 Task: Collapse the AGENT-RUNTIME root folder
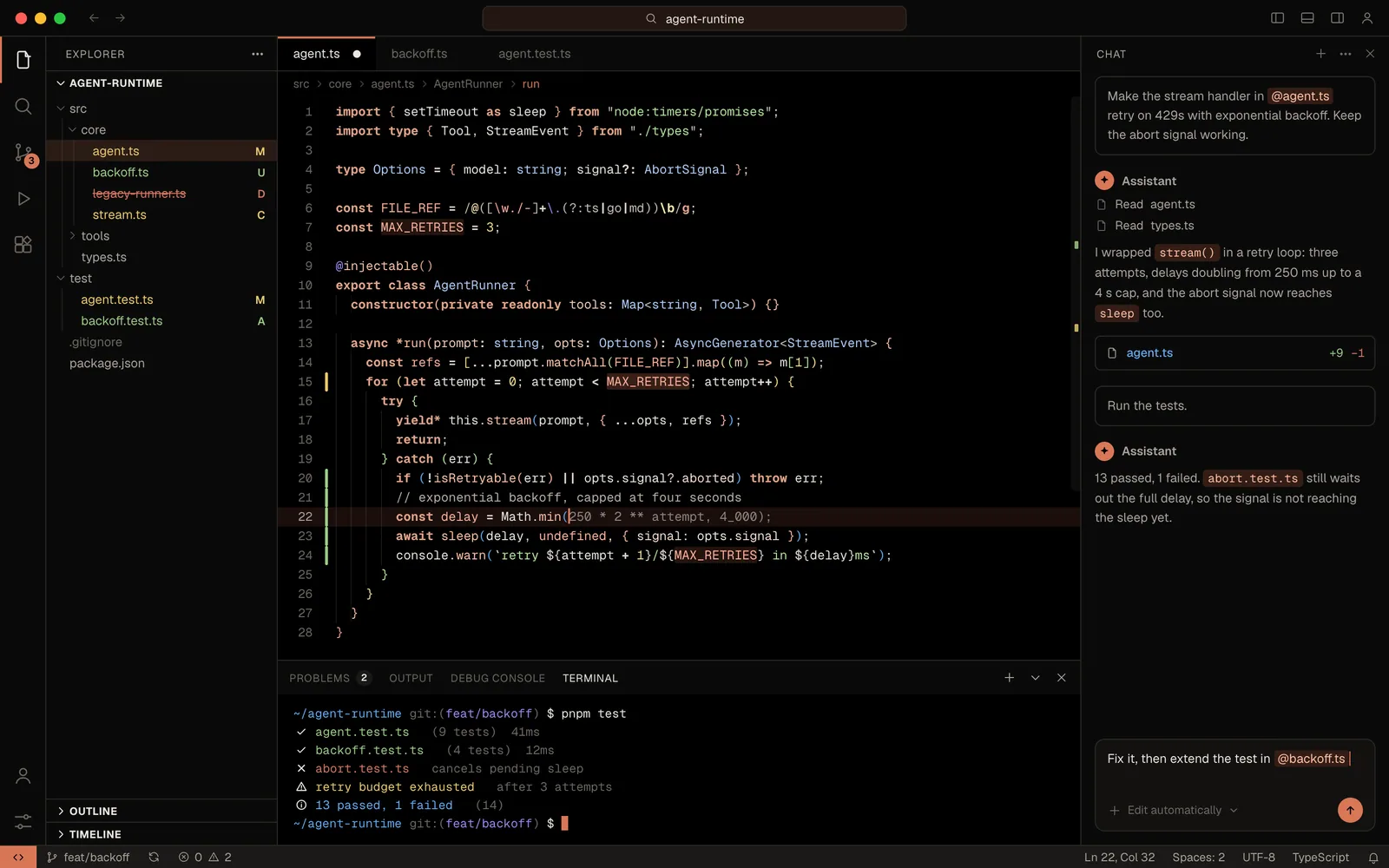tap(161, 83)
